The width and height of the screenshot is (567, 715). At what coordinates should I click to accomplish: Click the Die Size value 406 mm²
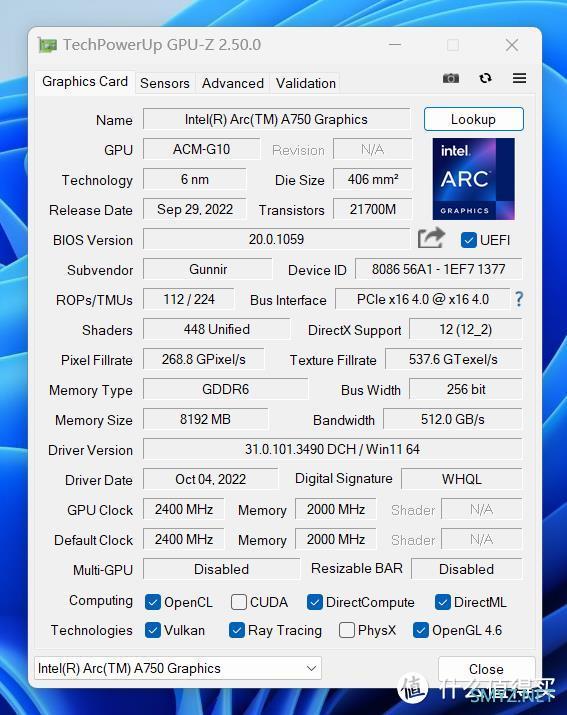point(373,179)
